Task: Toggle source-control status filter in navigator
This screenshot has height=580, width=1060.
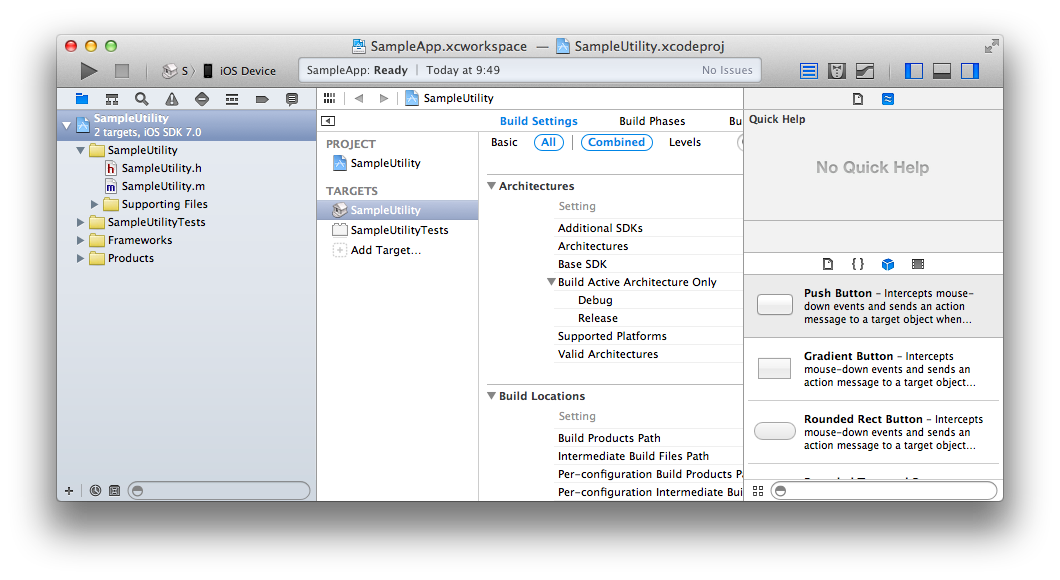Action: pyautogui.click(x=114, y=491)
